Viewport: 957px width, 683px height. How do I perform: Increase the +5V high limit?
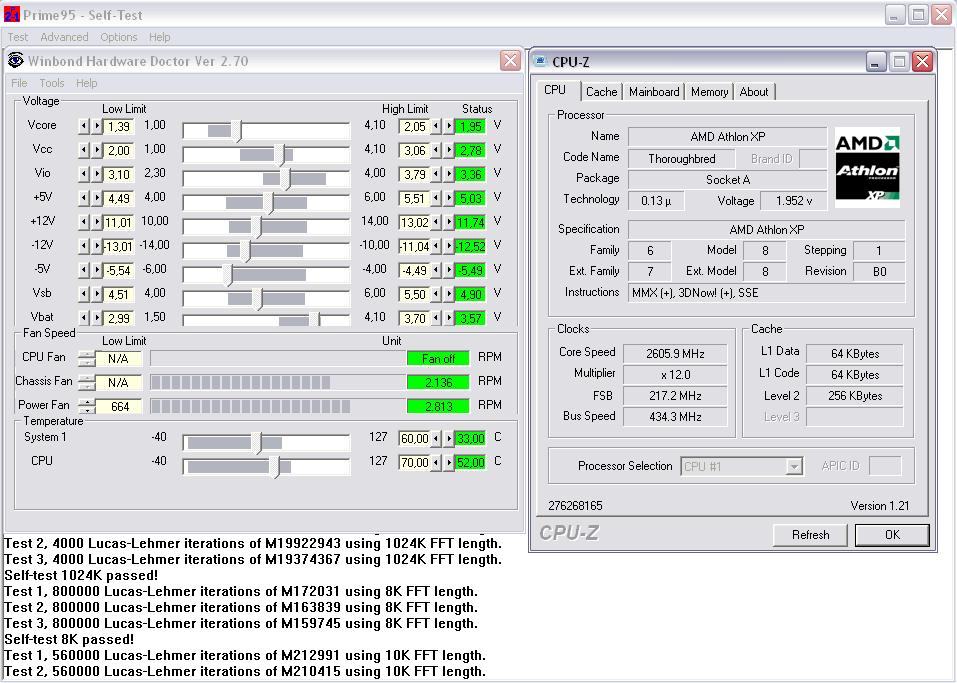449,198
